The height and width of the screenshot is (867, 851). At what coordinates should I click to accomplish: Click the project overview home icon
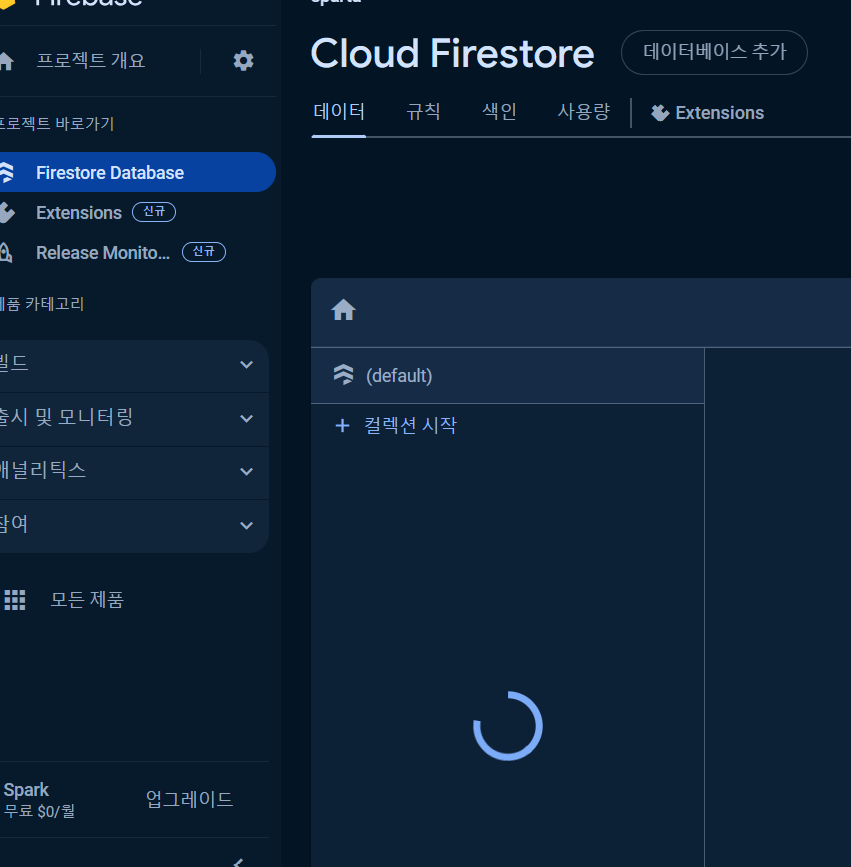[x=6, y=60]
